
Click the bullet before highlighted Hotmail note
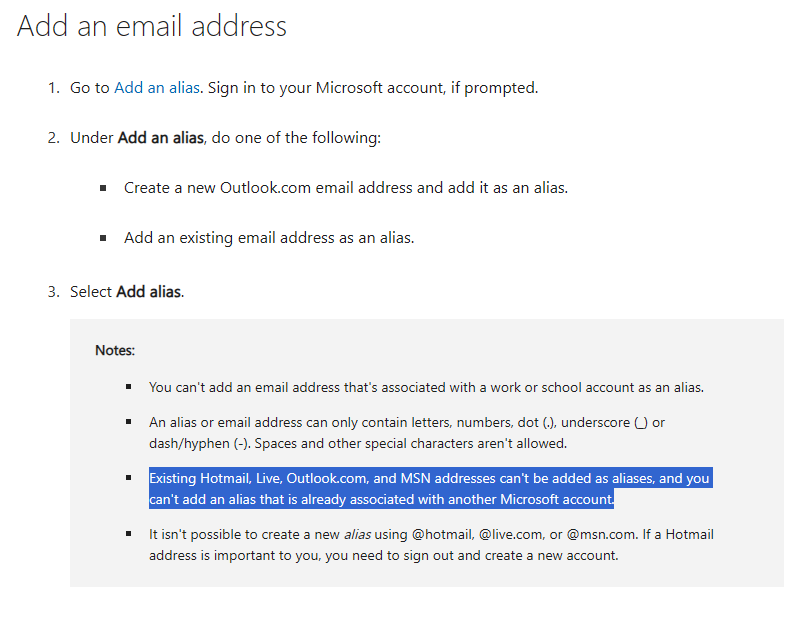coord(129,478)
